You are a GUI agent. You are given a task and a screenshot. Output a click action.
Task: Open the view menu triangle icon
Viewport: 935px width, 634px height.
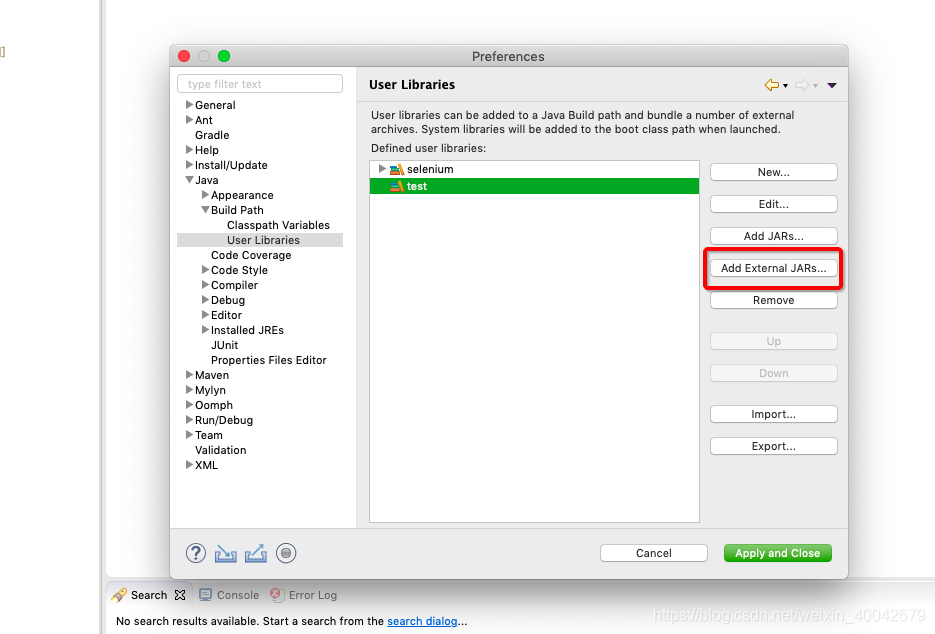(x=832, y=85)
